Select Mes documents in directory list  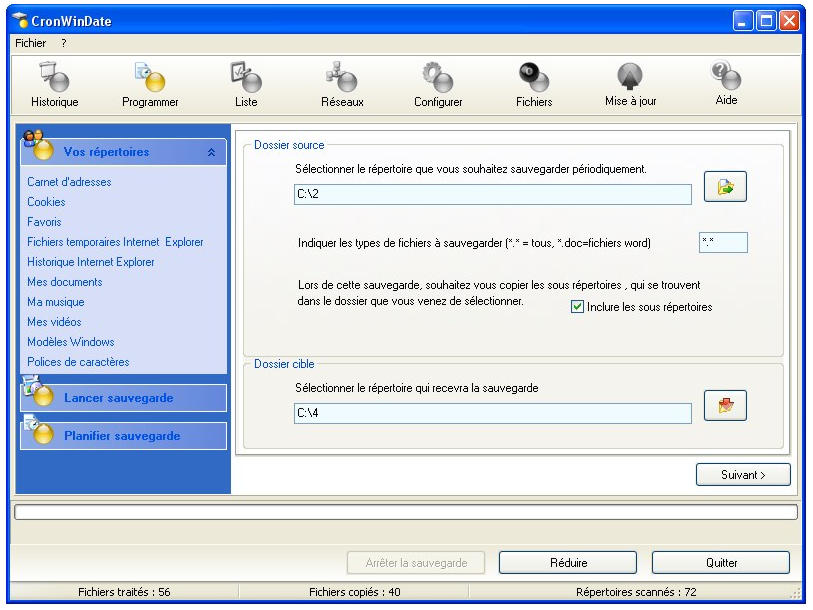[x=65, y=282]
